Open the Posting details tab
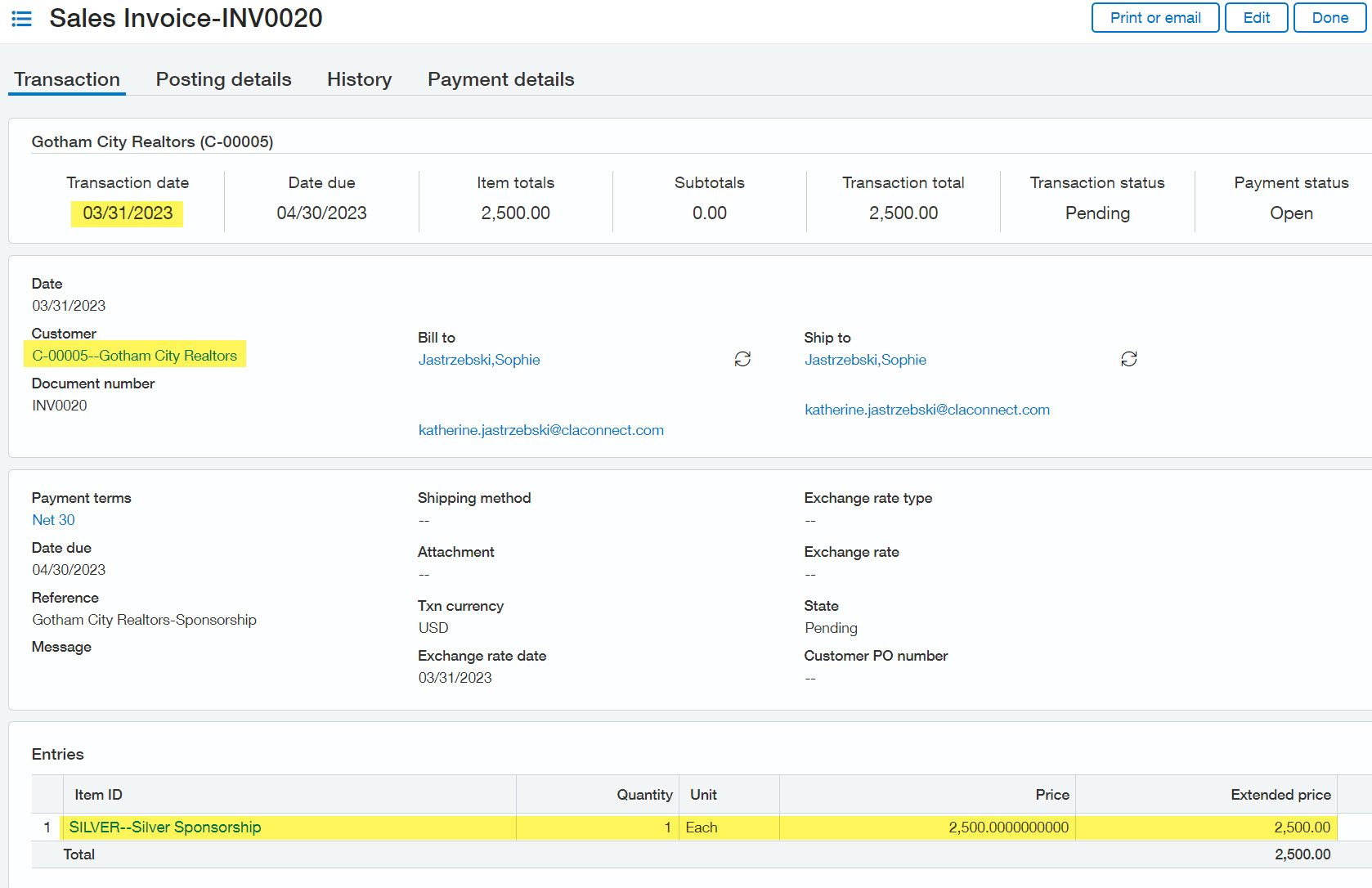This screenshot has height=888, width=1372. coord(223,79)
